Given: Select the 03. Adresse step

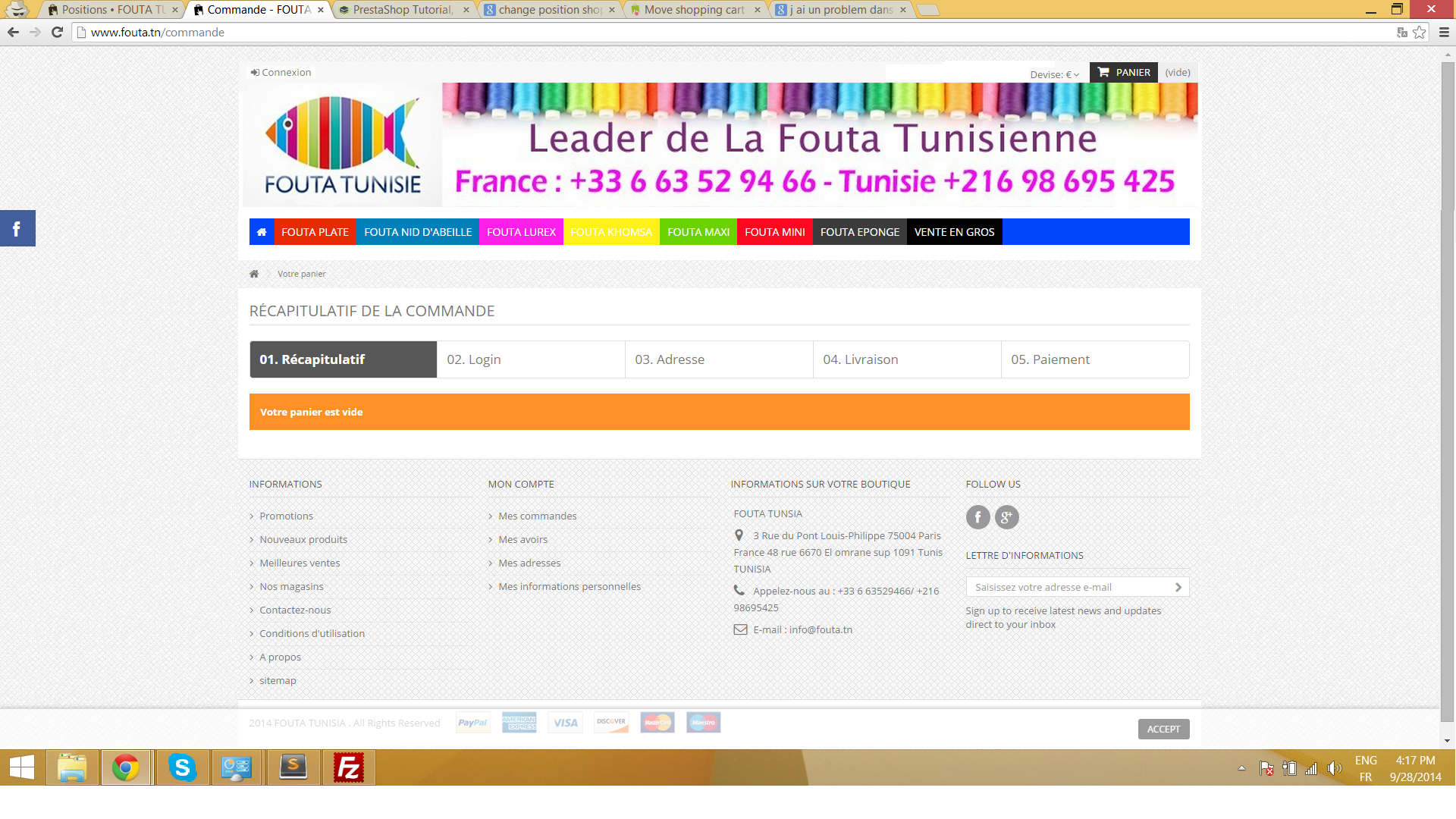Looking at the screenshot, I should click(x=719, y=359).
